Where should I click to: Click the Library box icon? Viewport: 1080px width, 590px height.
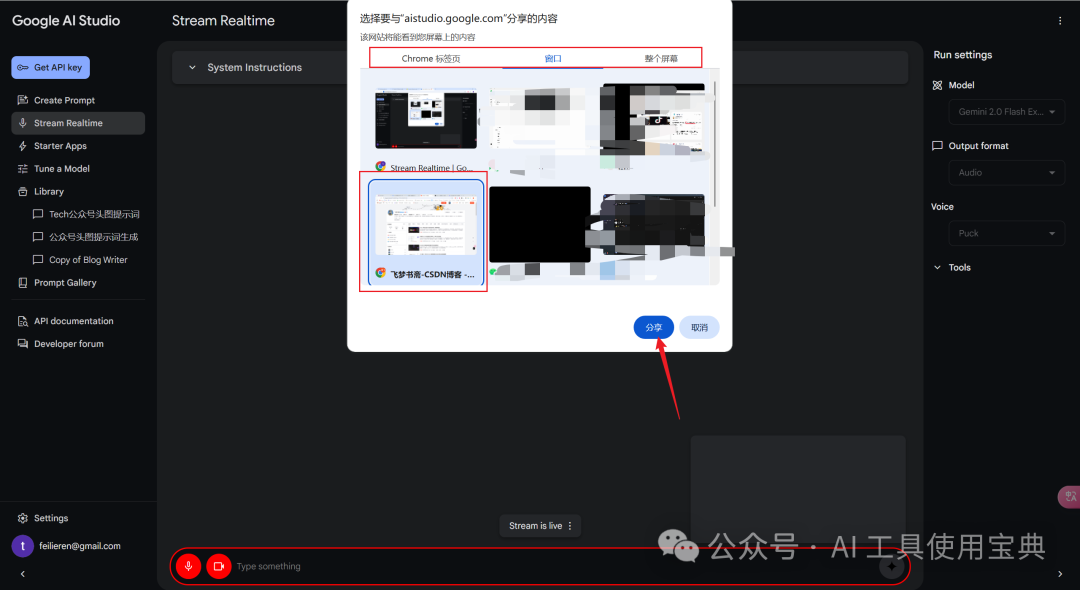click(x=23, y=191)
